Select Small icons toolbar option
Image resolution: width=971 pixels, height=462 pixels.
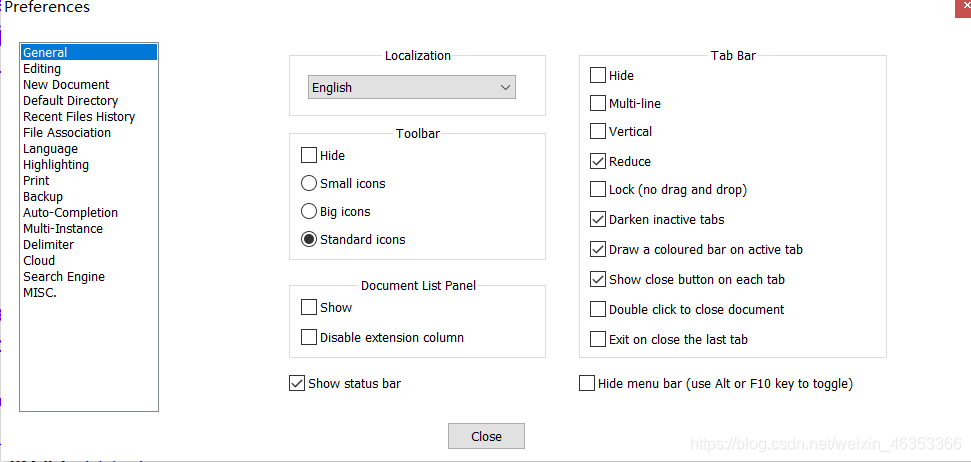click(309, 184)
